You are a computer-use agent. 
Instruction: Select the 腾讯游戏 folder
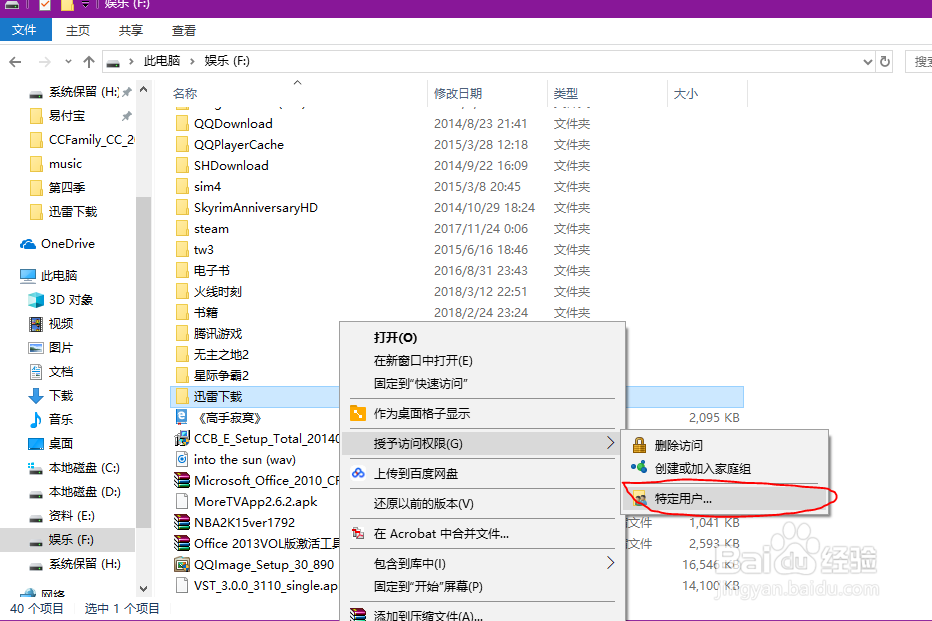(218, 333)
